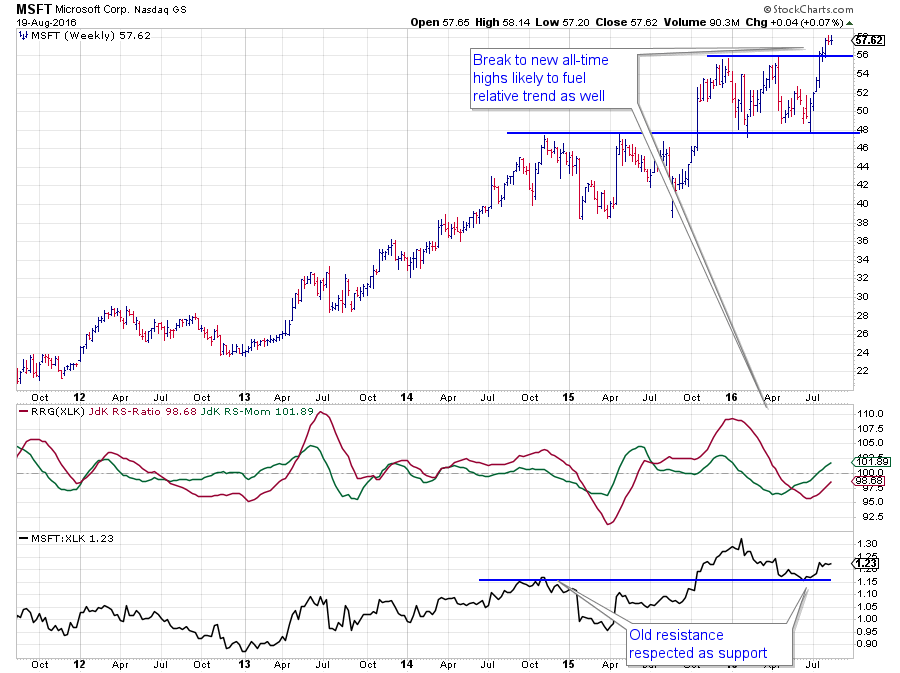Click the blue horizontal line at price 56
Screen dimensions: 900x673
[780, 56]
